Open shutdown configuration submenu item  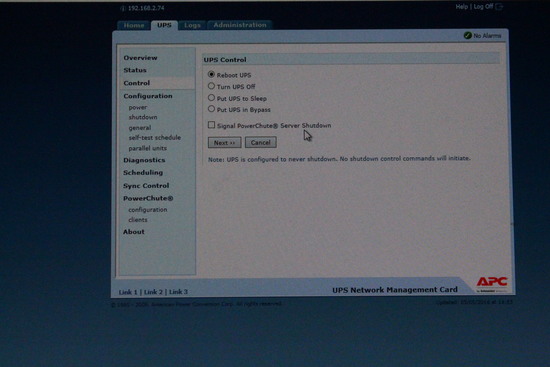click(x=143, y=117)
